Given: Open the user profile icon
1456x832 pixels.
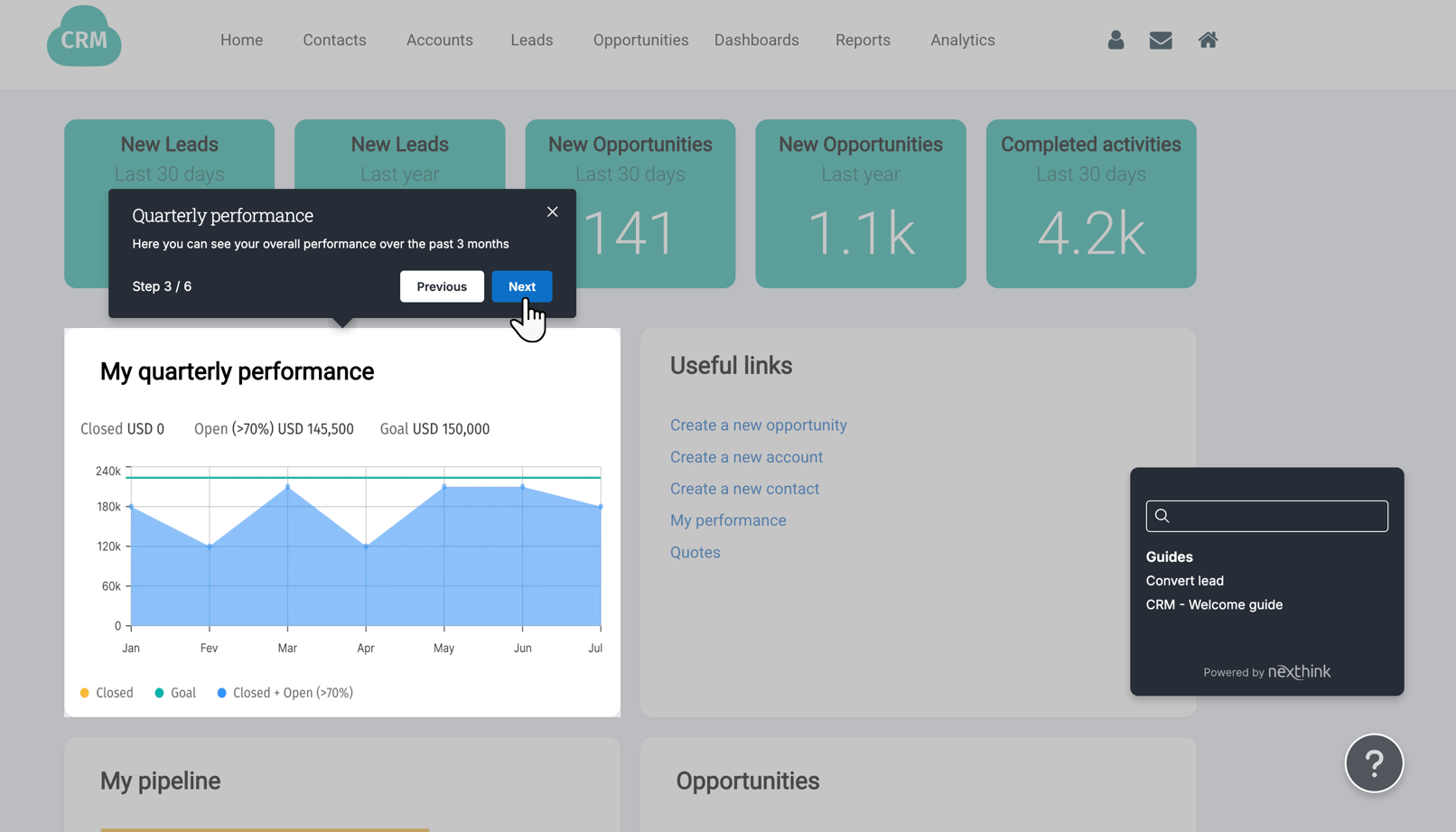Looking at the screenshot, I should tap(1115, 40).
